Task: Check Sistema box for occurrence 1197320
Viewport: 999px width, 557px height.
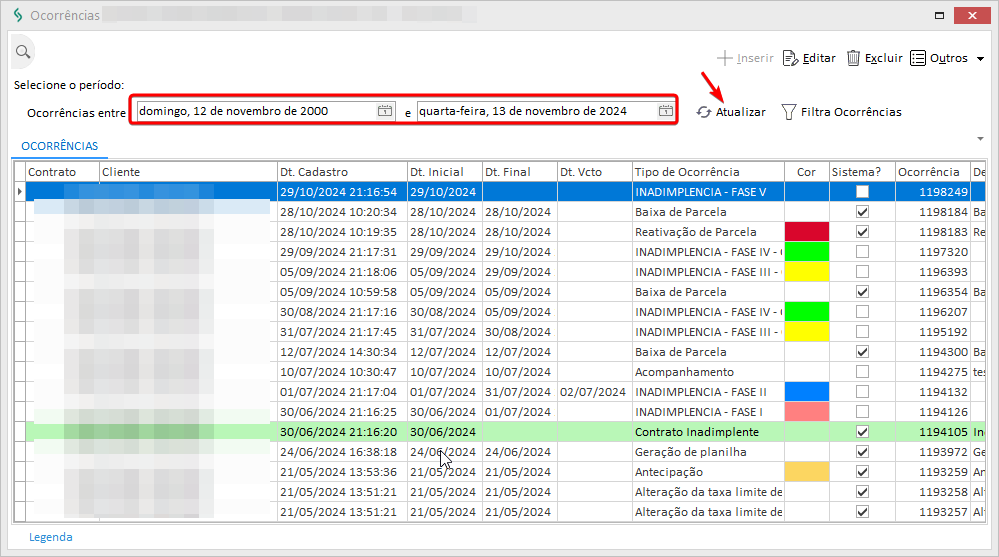Action: coord(862,252)
